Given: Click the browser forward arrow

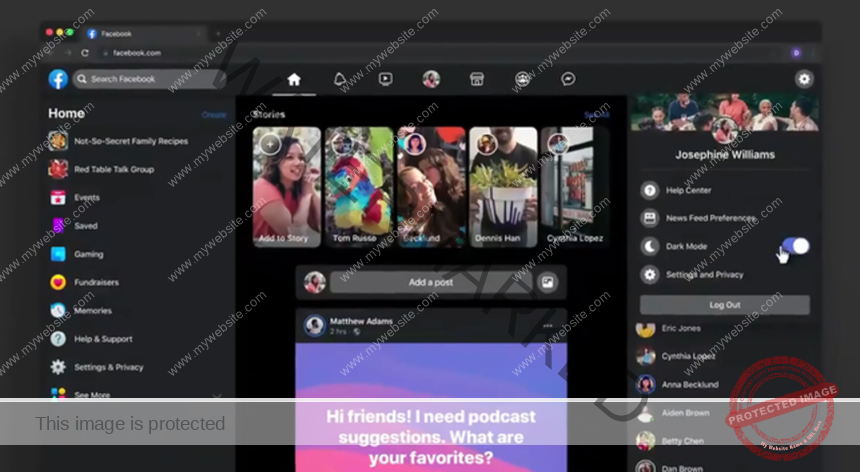Looking at the screenshot, I should [x=68, y=53].
